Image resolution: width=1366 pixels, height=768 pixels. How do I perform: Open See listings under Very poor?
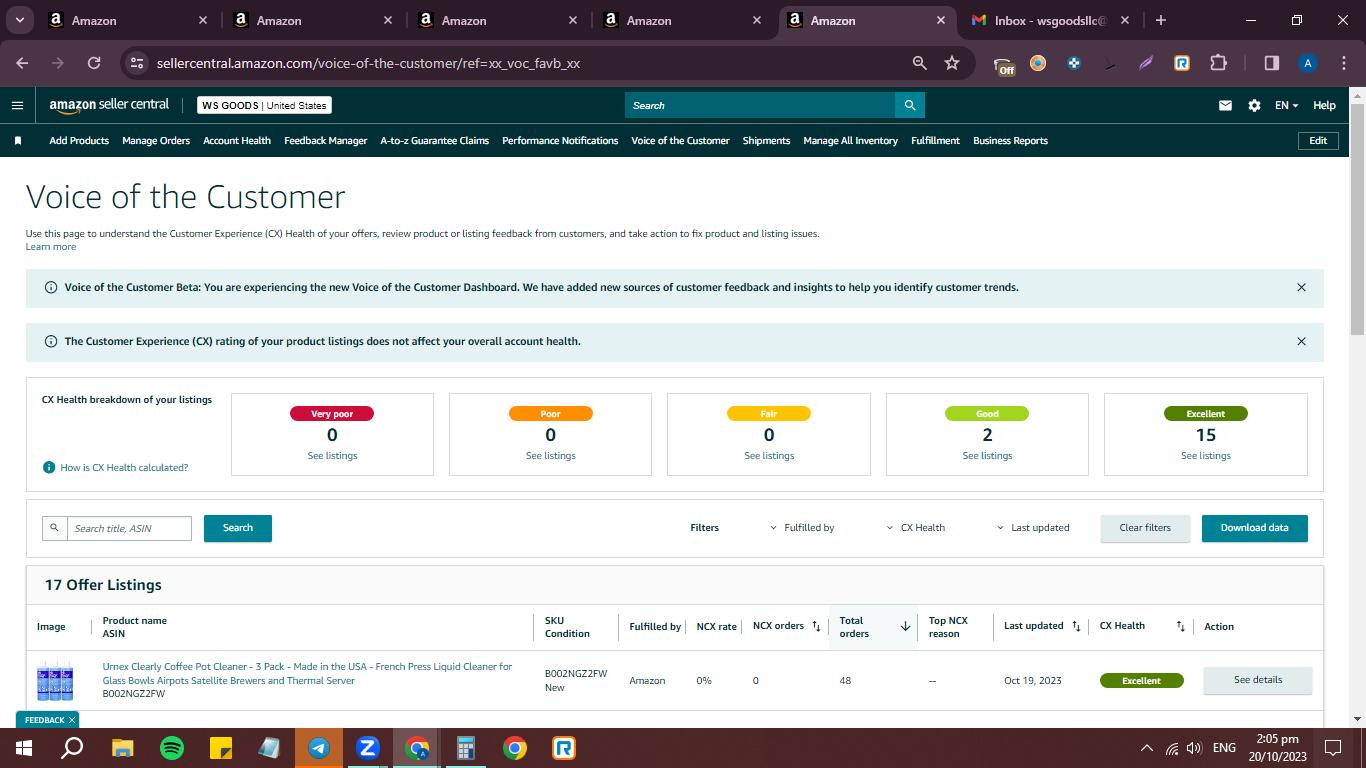[x=333, y=456]
